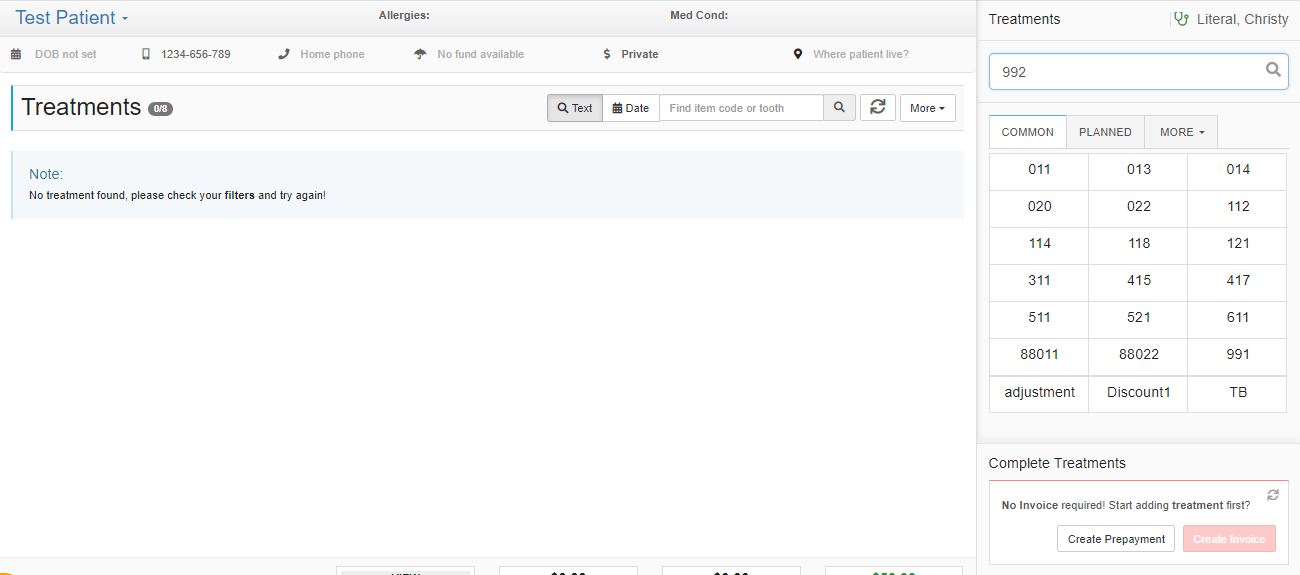Add item code 88011 from the grid
This screenshot has height=575, width=1300.
pos(1039,354)
